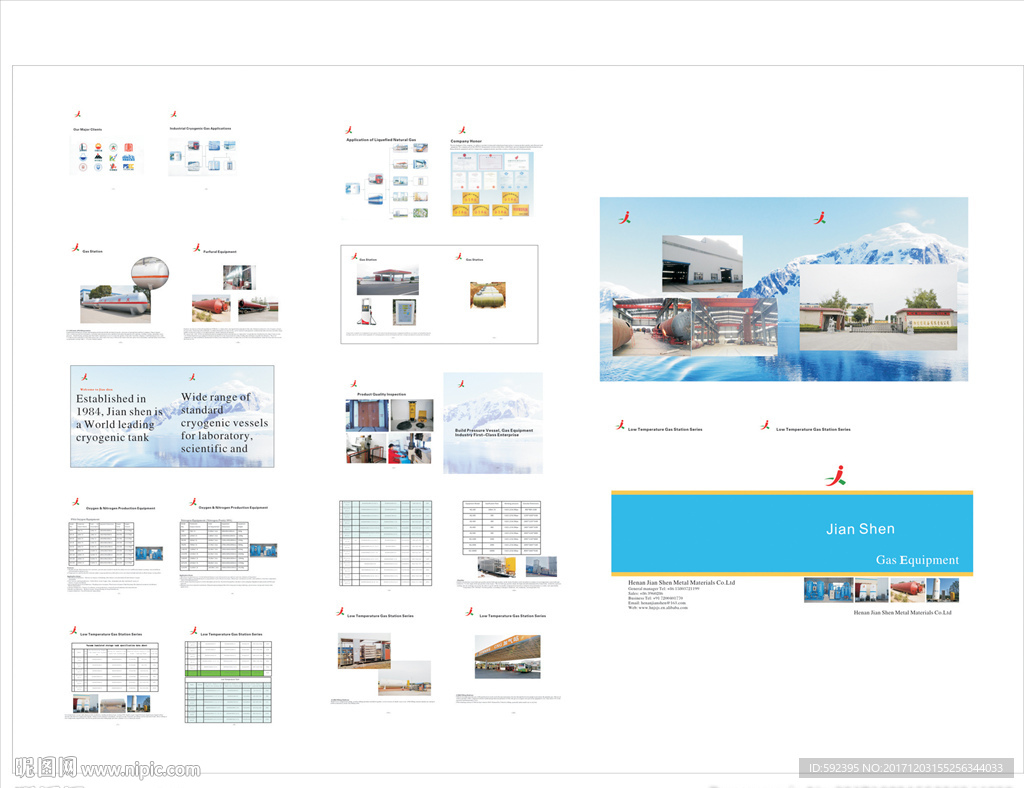The image size is (1024, 788).
Task: Click 'Henan Jian Shen Metal Materials Co.Ltd' above contact details
Action: click(x=681, y=582)
